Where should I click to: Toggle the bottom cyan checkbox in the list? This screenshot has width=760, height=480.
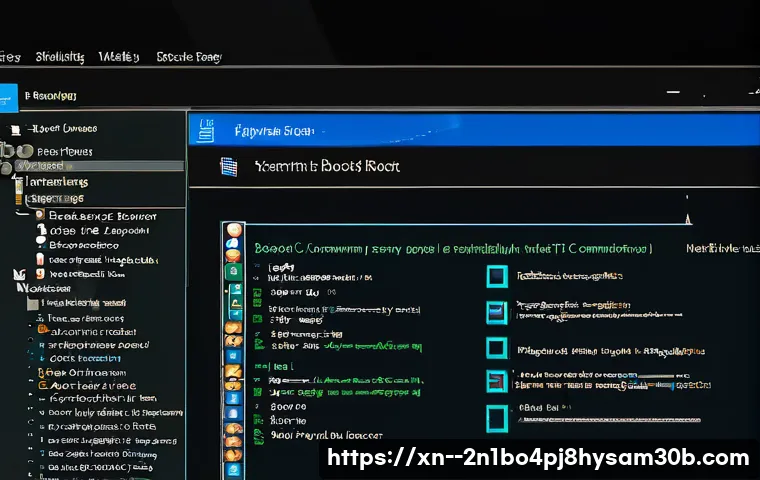pos(497,416)
